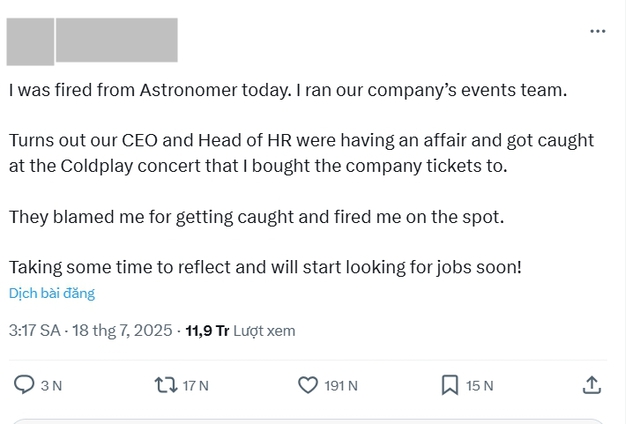The height and width of the screenshot is (424, 640).
Task: Click the 191 N likes count
Action: tap(341, 386)
